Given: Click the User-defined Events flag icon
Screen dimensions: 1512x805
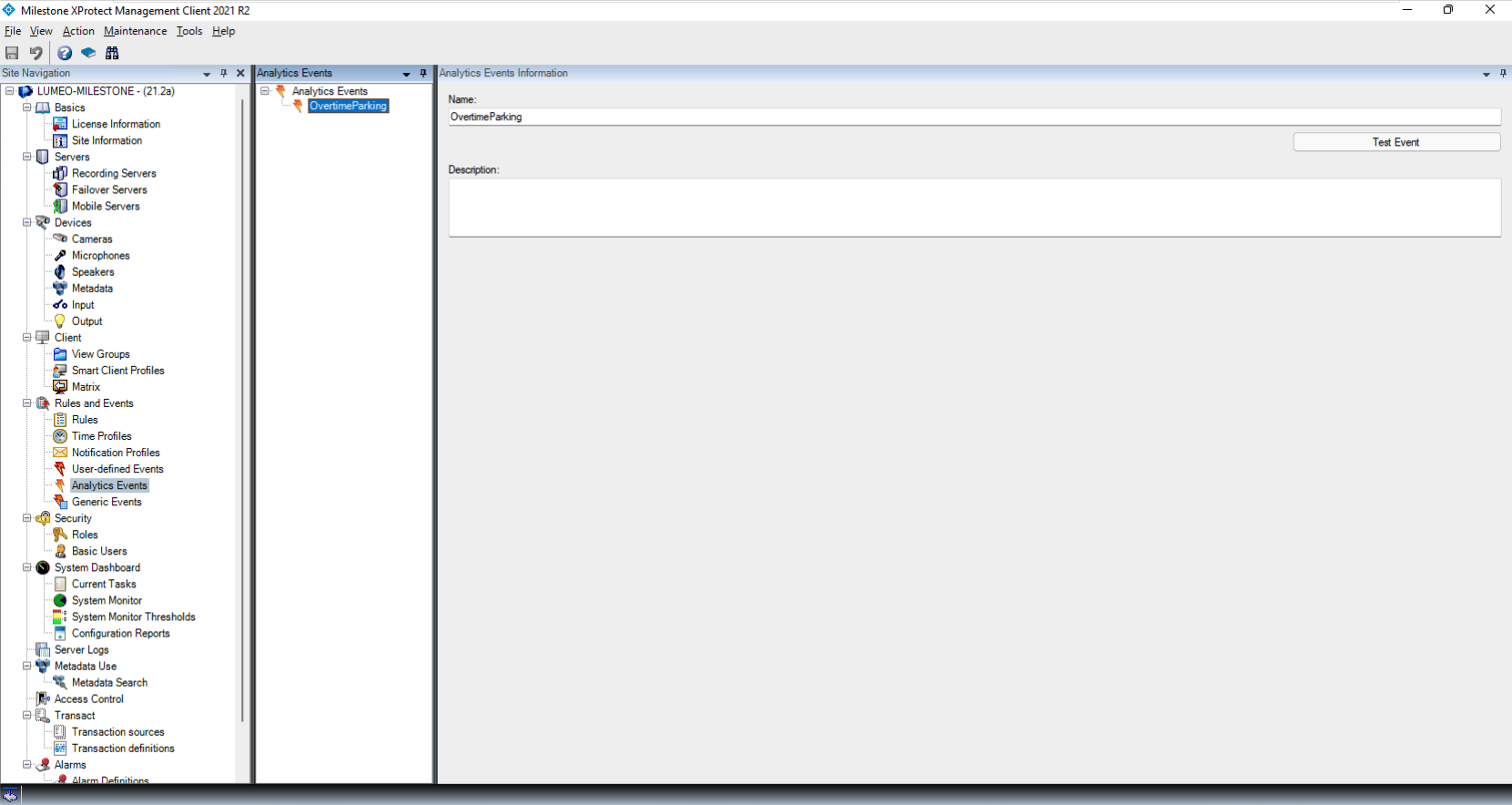Looking at the screenshot, I should pyautogui.click(x=60, y=468).
